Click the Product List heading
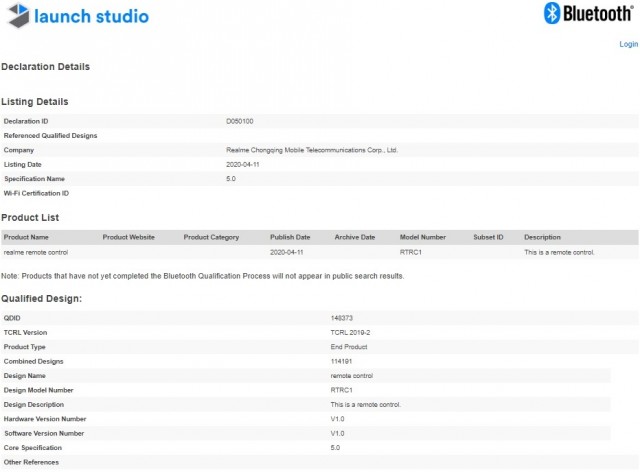Viewport: 640px width, 472px height. (30, 218)
